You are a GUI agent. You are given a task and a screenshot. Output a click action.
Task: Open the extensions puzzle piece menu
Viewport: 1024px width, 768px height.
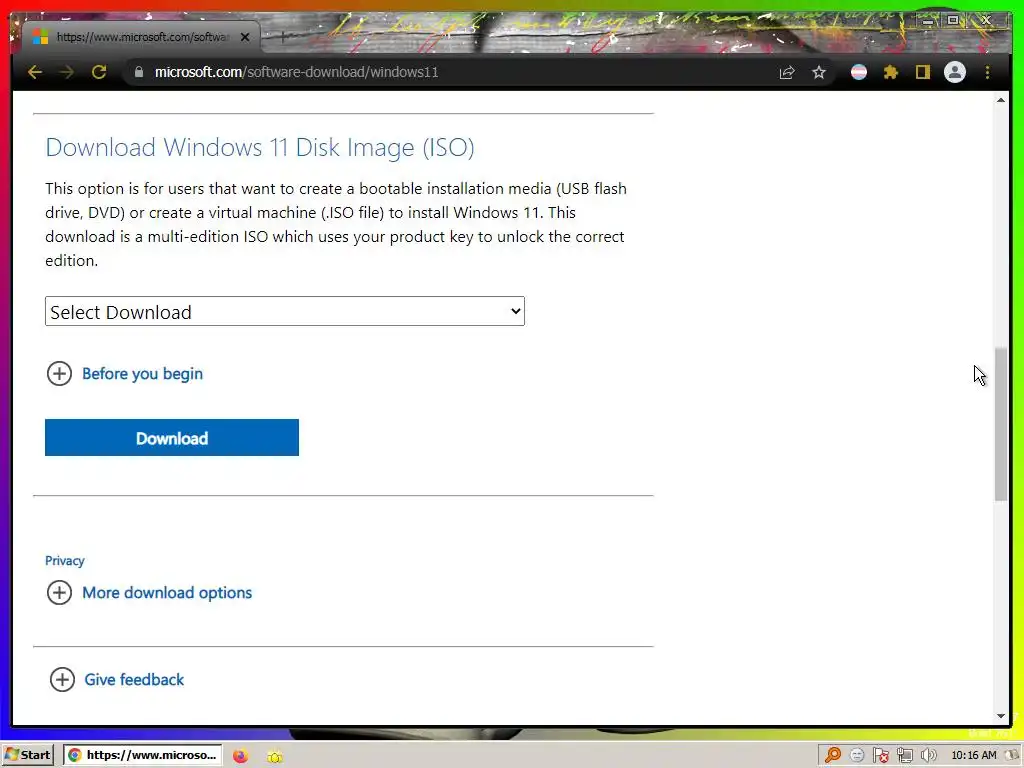coord(891,72)
